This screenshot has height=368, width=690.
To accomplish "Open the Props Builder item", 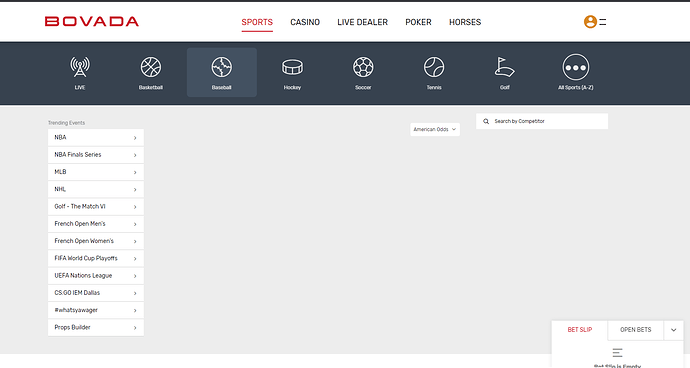I will [x=96, y=328].
